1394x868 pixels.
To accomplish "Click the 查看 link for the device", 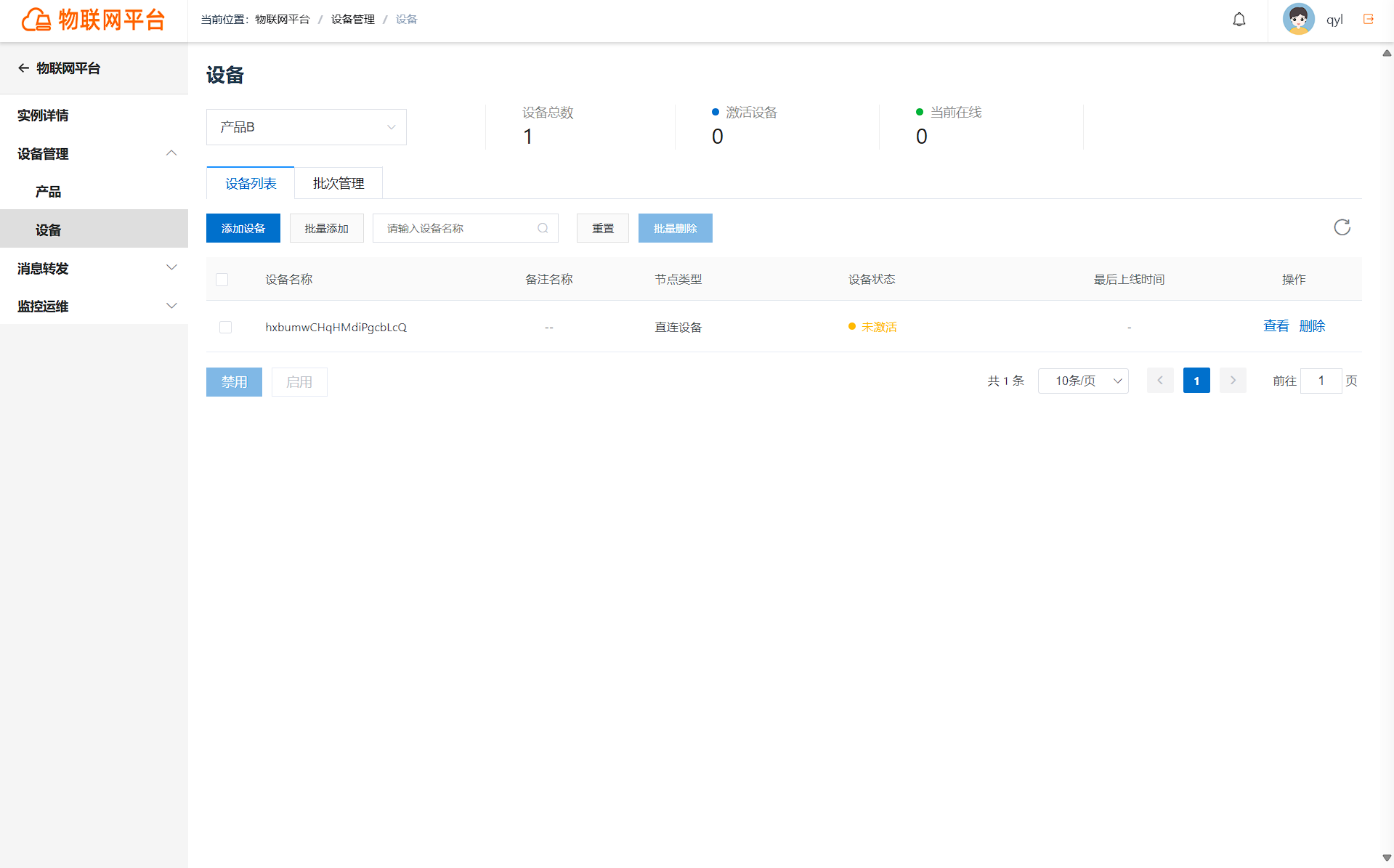I will (1276, 326).
